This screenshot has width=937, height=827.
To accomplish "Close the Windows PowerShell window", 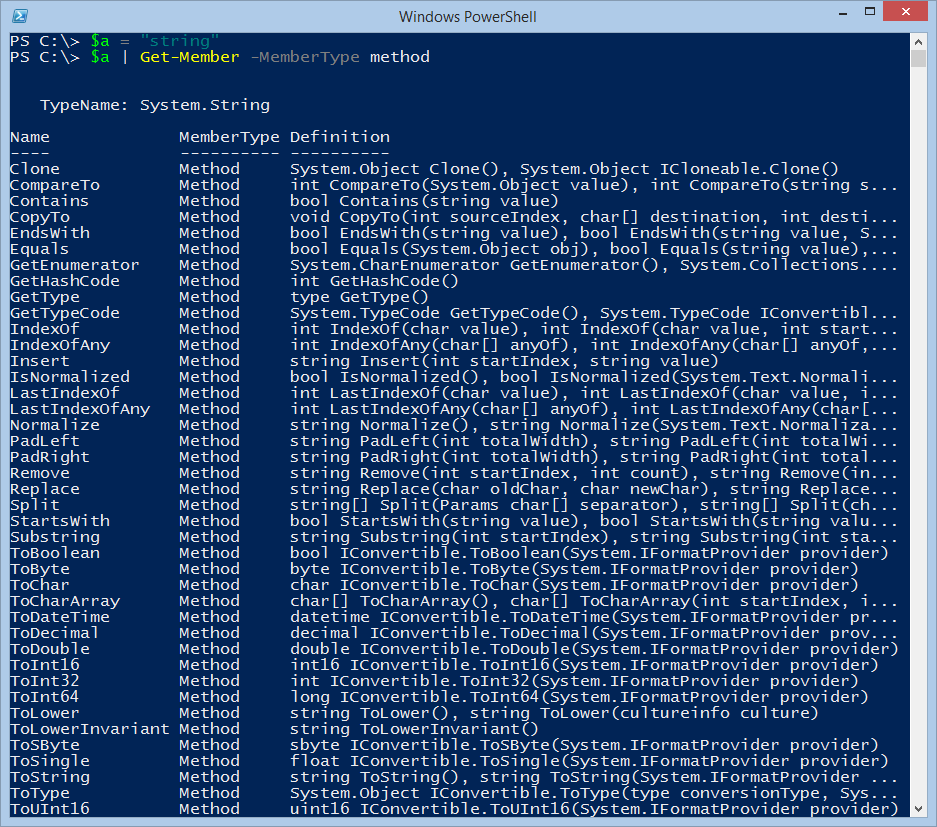I will 905,12.
